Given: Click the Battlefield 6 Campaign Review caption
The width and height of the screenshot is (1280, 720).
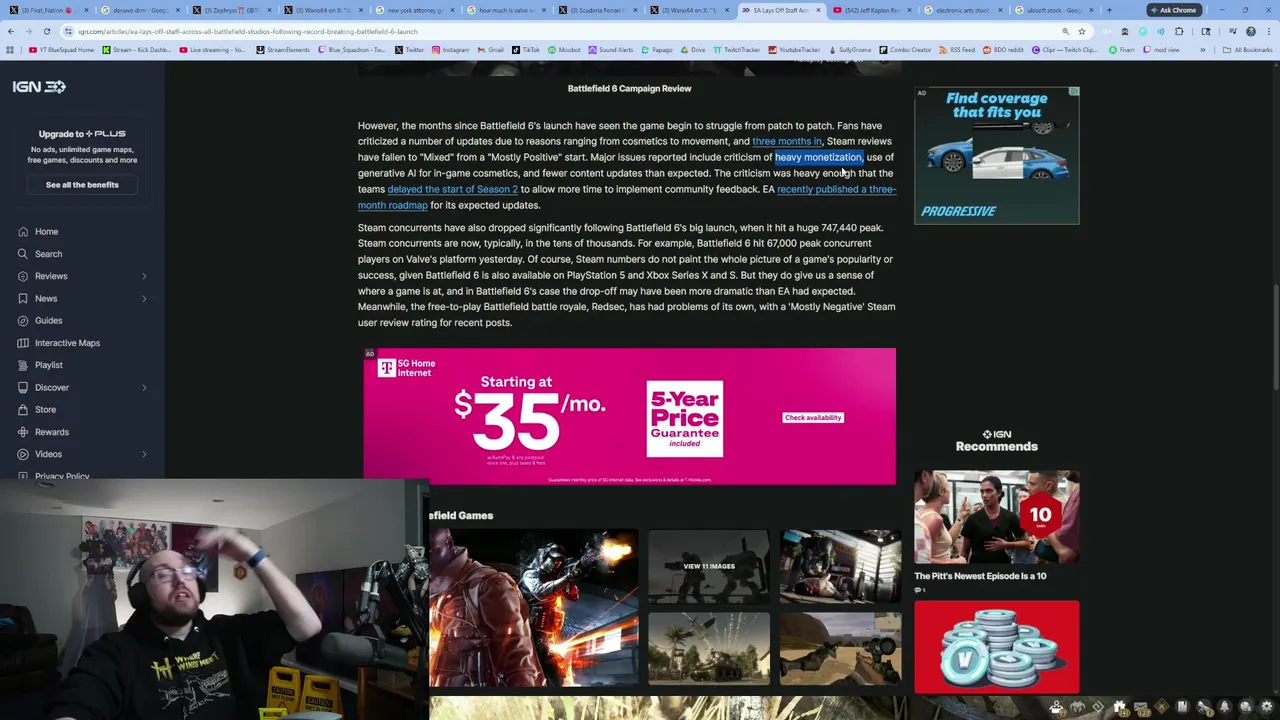Looking at the screenshot, I should tap(629, 88).
